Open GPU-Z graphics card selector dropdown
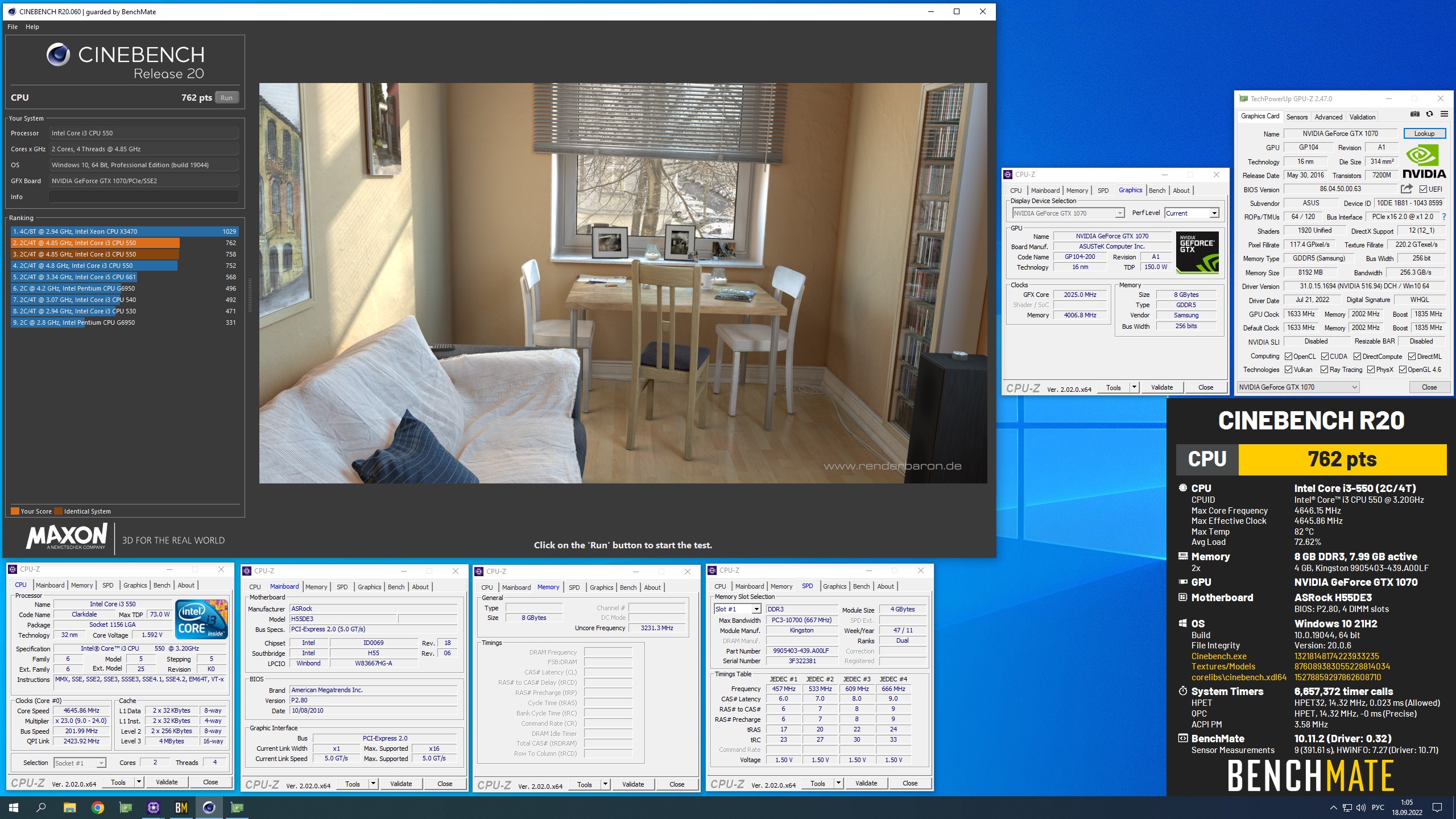 pyautogui.click(x=1298, y=387)
